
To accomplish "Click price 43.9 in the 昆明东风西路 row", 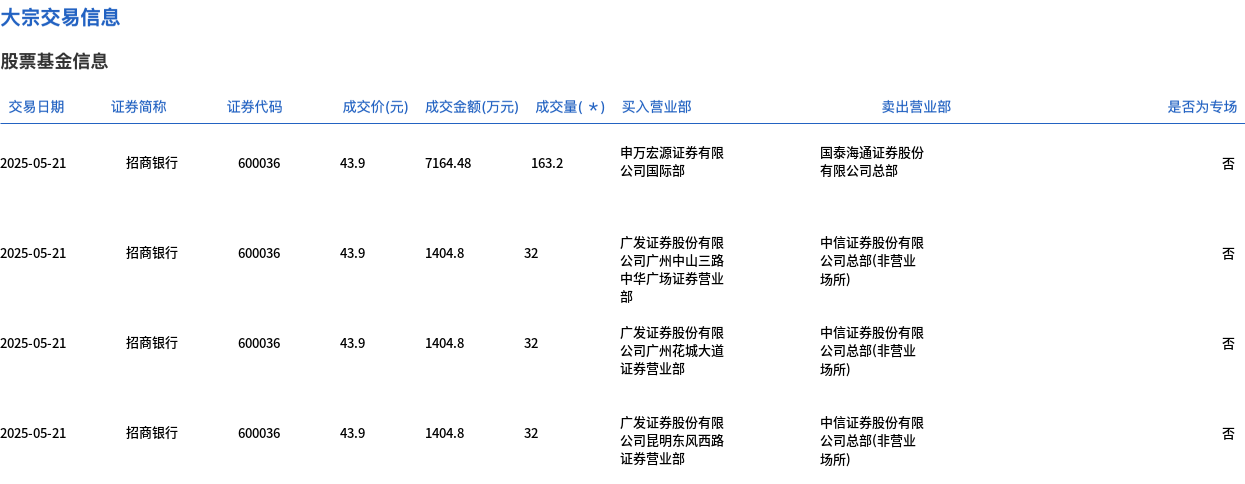I will pos(352,433).
